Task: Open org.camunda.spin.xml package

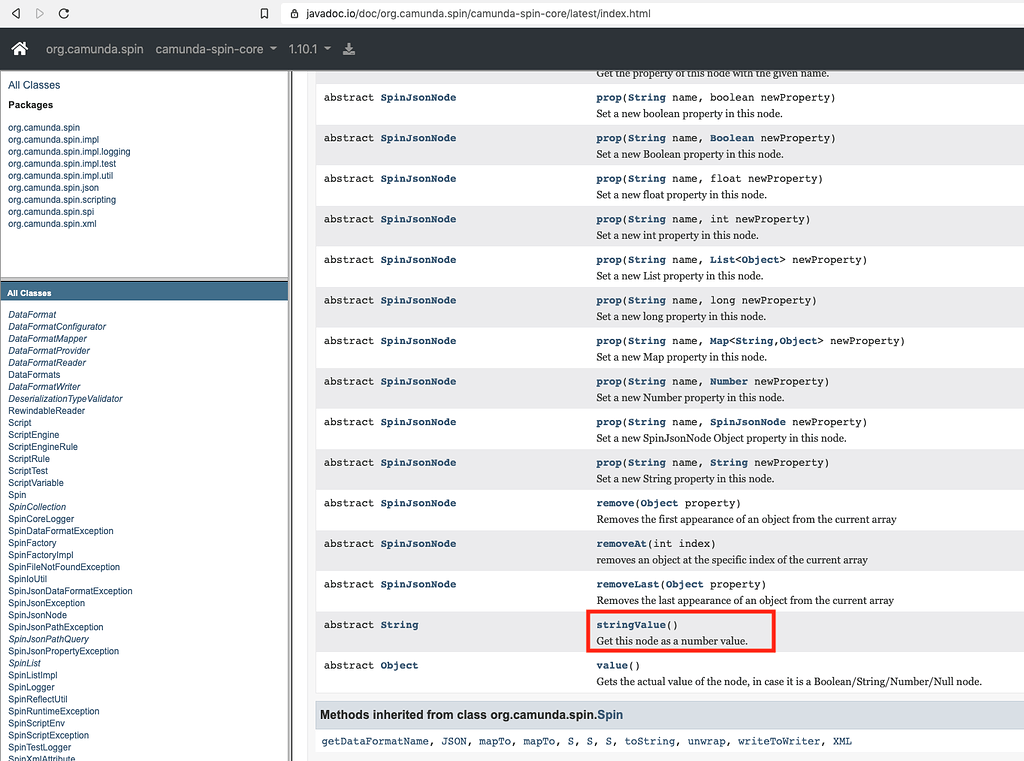Action: pos(52,223)
